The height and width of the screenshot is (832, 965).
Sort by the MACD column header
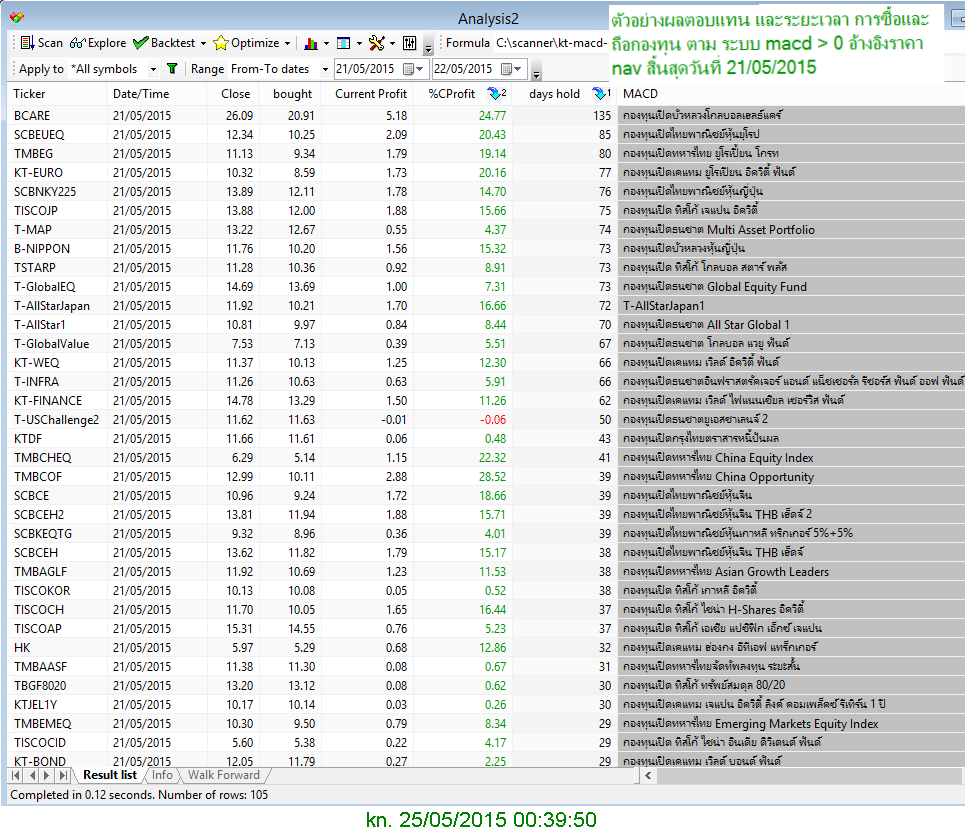pyautogui.click(x=791, y=94)
